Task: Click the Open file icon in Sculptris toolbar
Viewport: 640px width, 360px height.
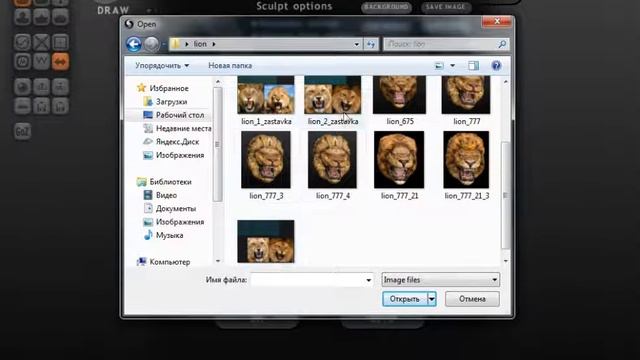Action: pyautogui.click(x=41, y=106)
